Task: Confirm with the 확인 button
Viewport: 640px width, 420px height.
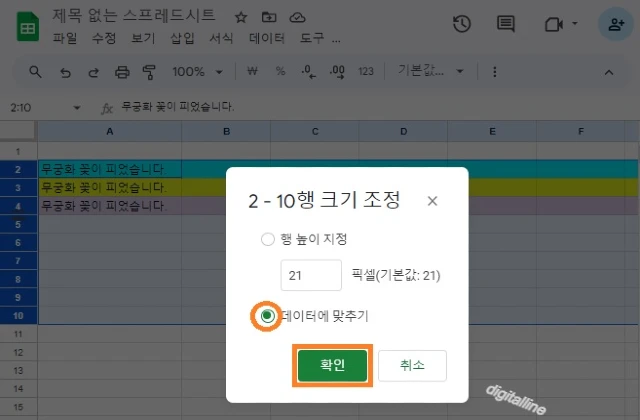Action: point(332,365)
